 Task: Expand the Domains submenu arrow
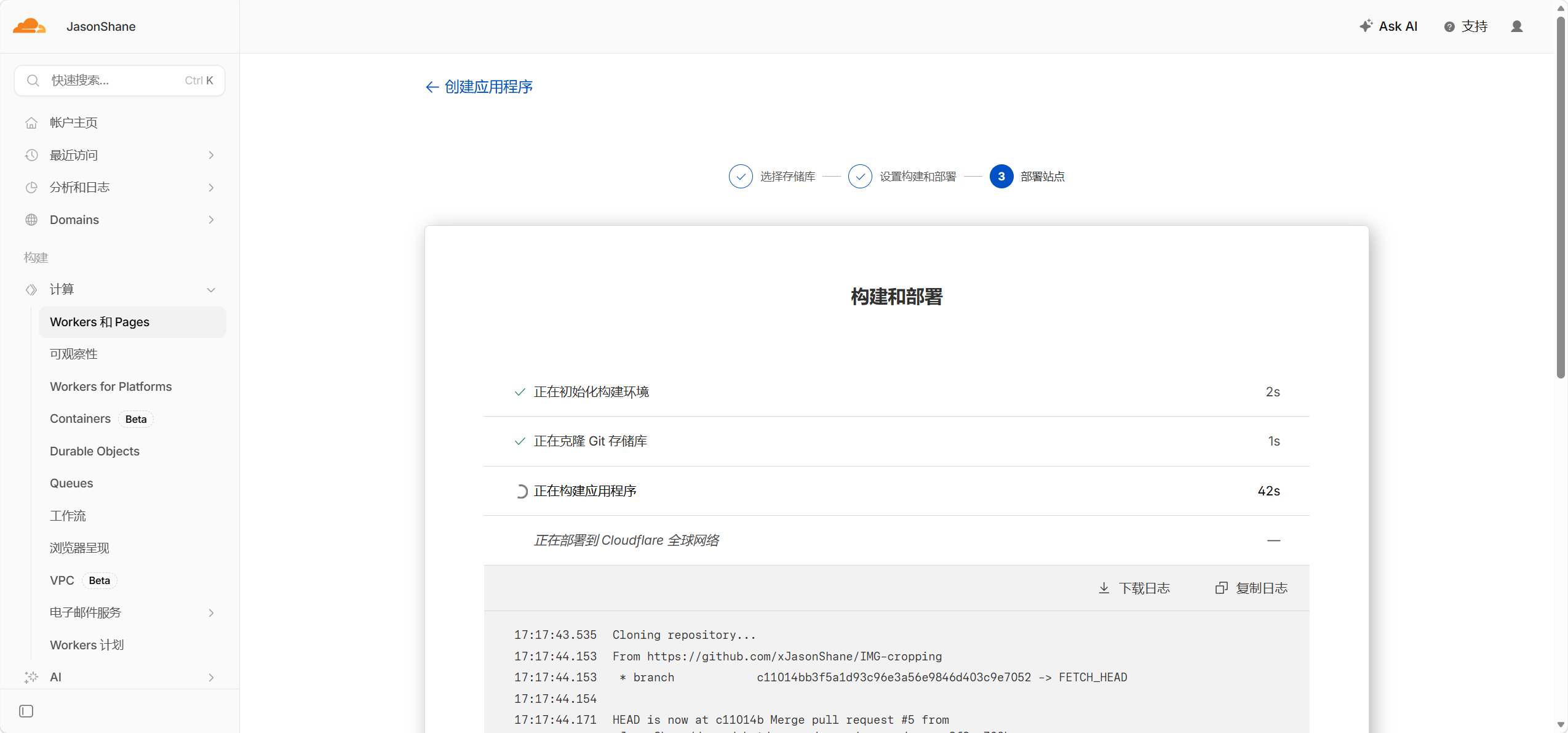[x=211, y=220]
